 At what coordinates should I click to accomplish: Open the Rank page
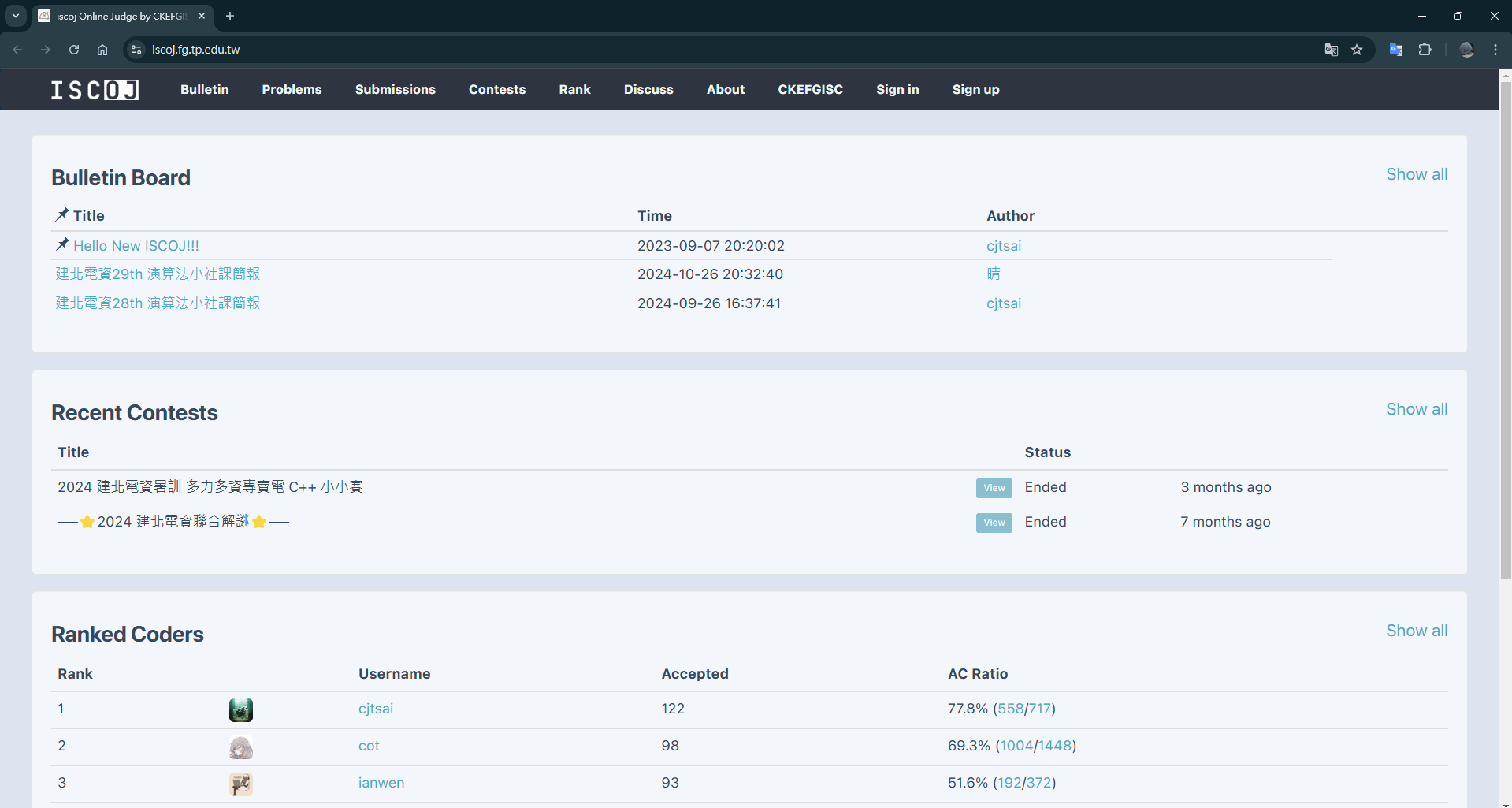(x=575, y=90)
